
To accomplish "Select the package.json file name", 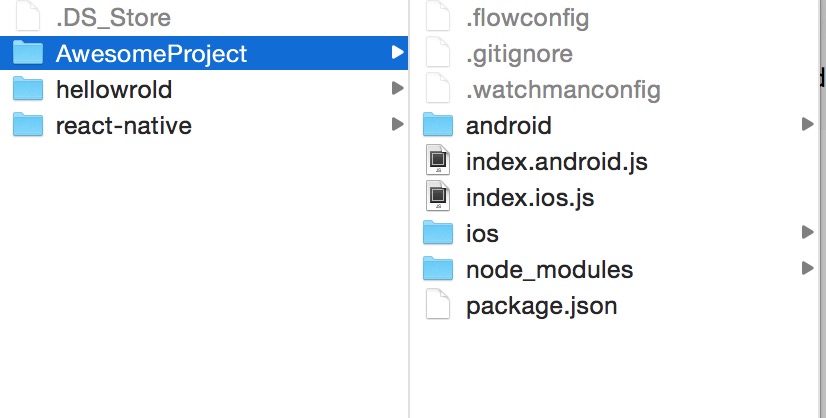I will click(542, 306).
